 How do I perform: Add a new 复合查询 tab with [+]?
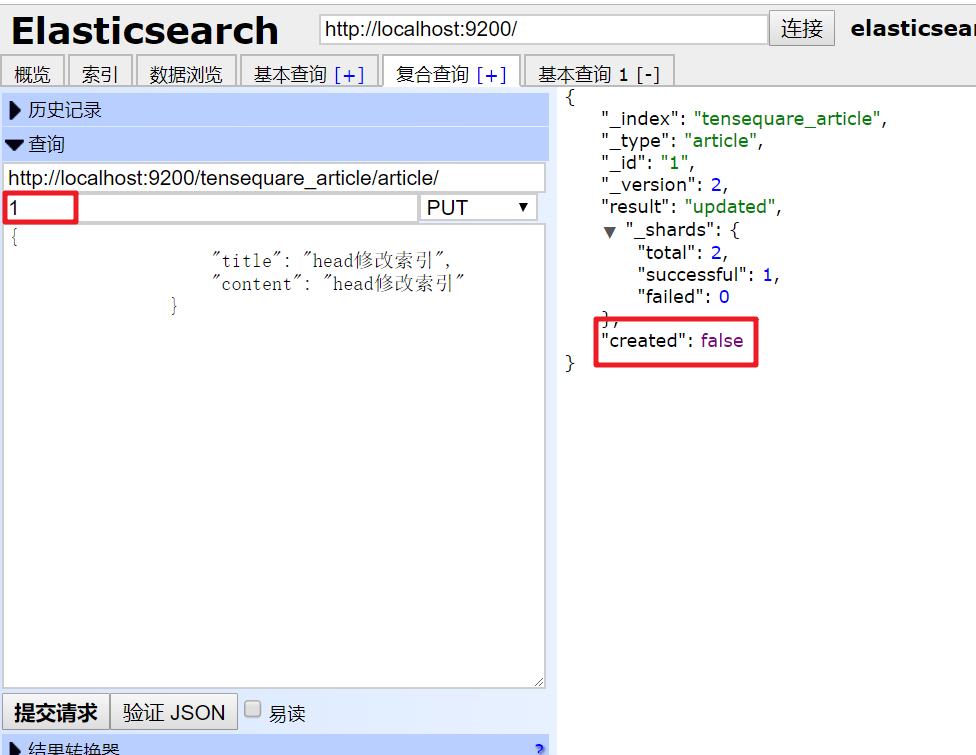coord(492,75)
